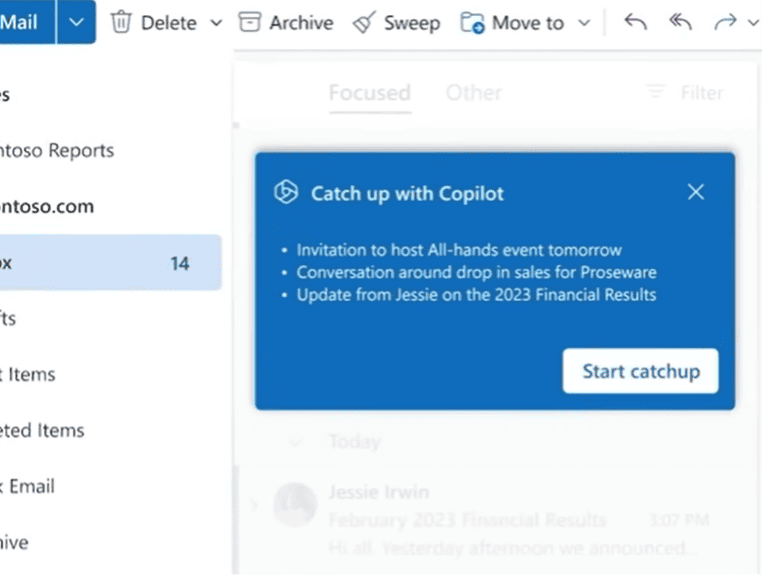Open the Archive folder in sidebar
The height and width of the screenshot is (577, 766).
(x=14, y=543)
